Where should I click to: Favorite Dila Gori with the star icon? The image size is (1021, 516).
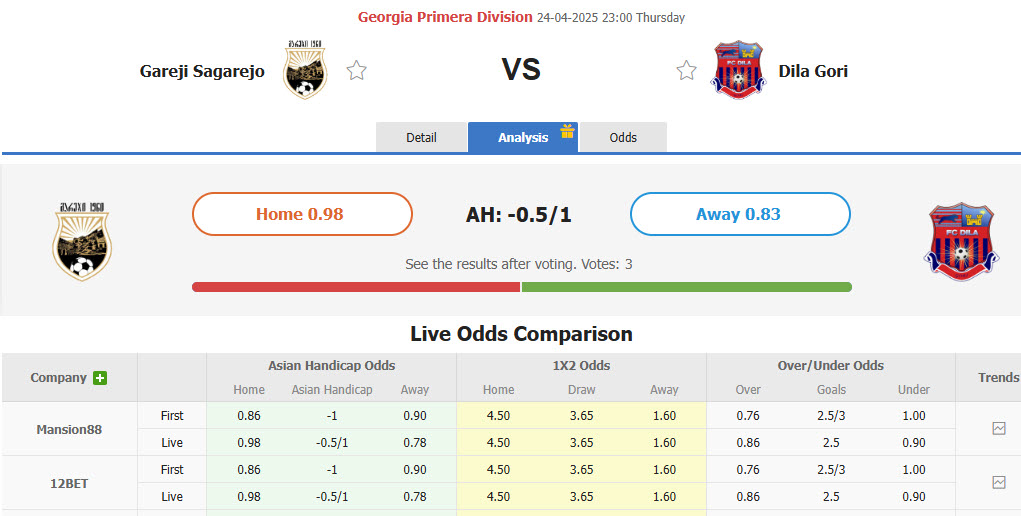coord(686,71)
